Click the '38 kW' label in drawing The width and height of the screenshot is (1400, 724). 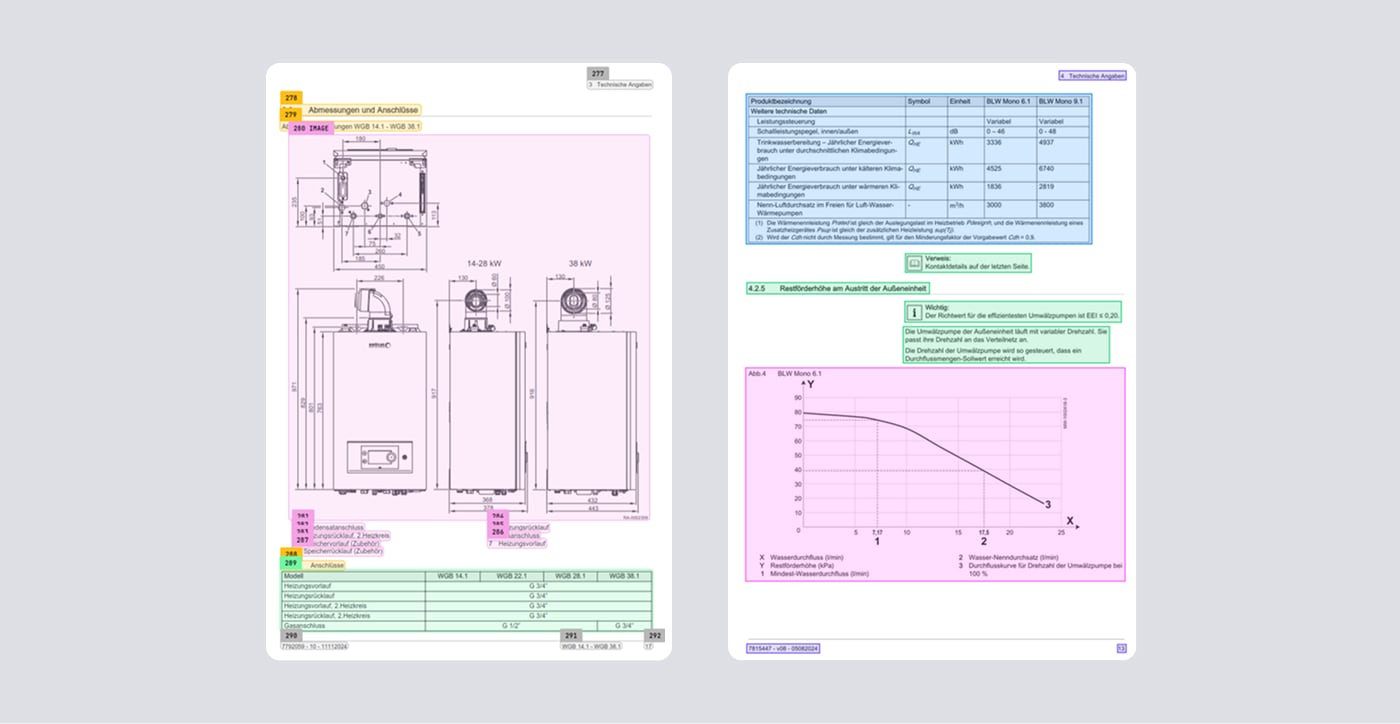tap(580, 263)
